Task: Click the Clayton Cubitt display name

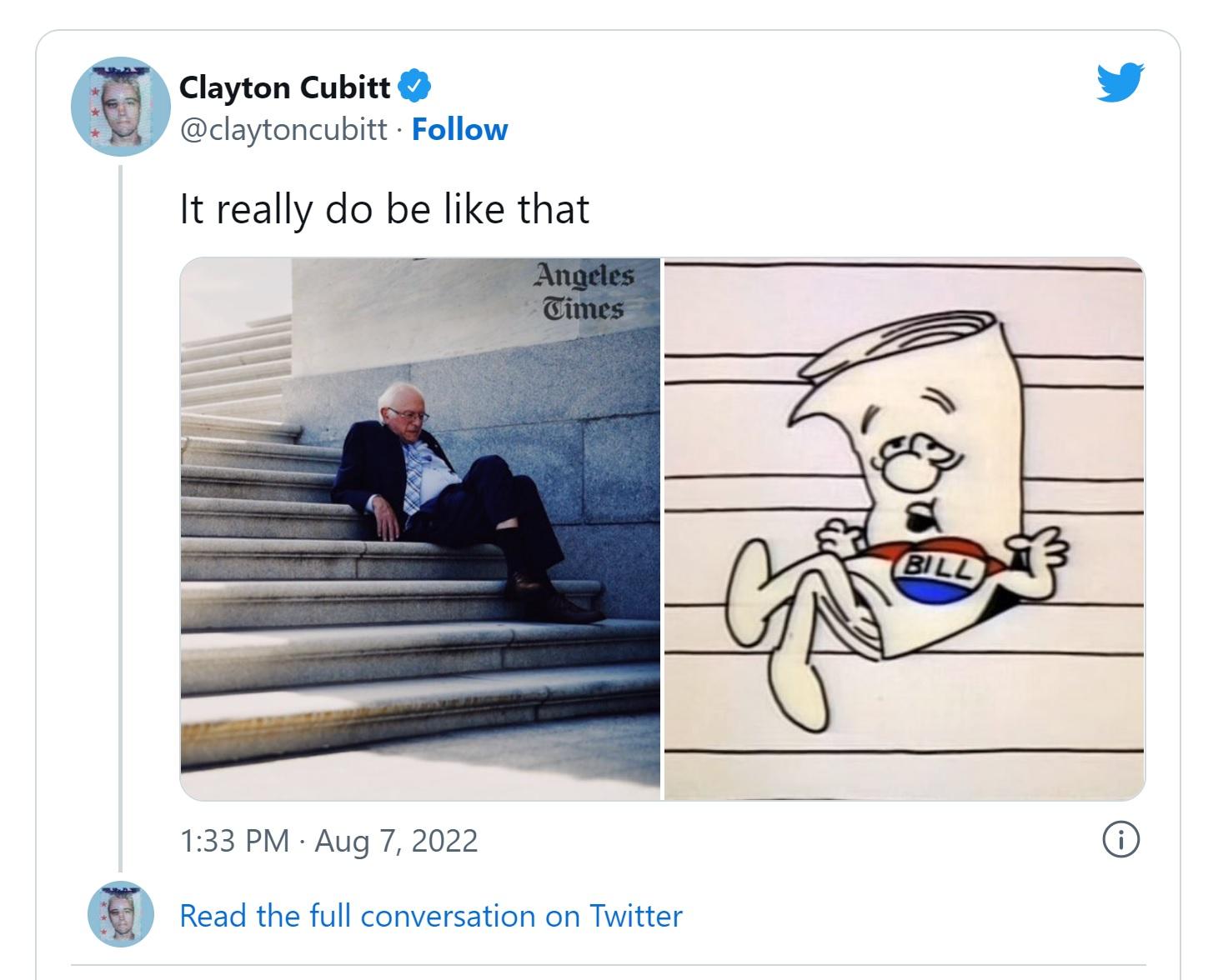Action: tap(287, 87)
